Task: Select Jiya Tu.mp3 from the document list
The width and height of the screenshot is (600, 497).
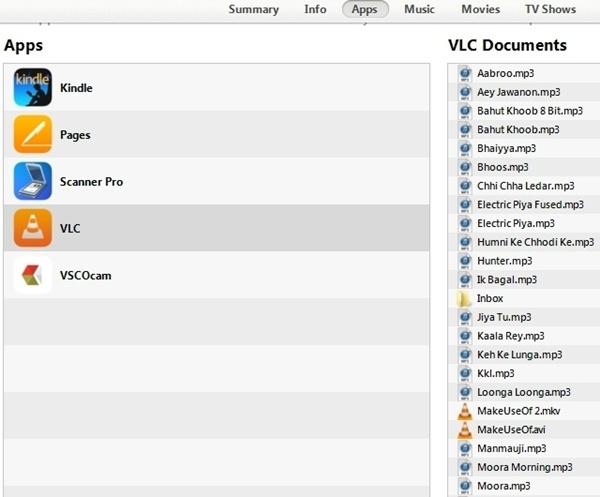Action: [x=506, y=317]
